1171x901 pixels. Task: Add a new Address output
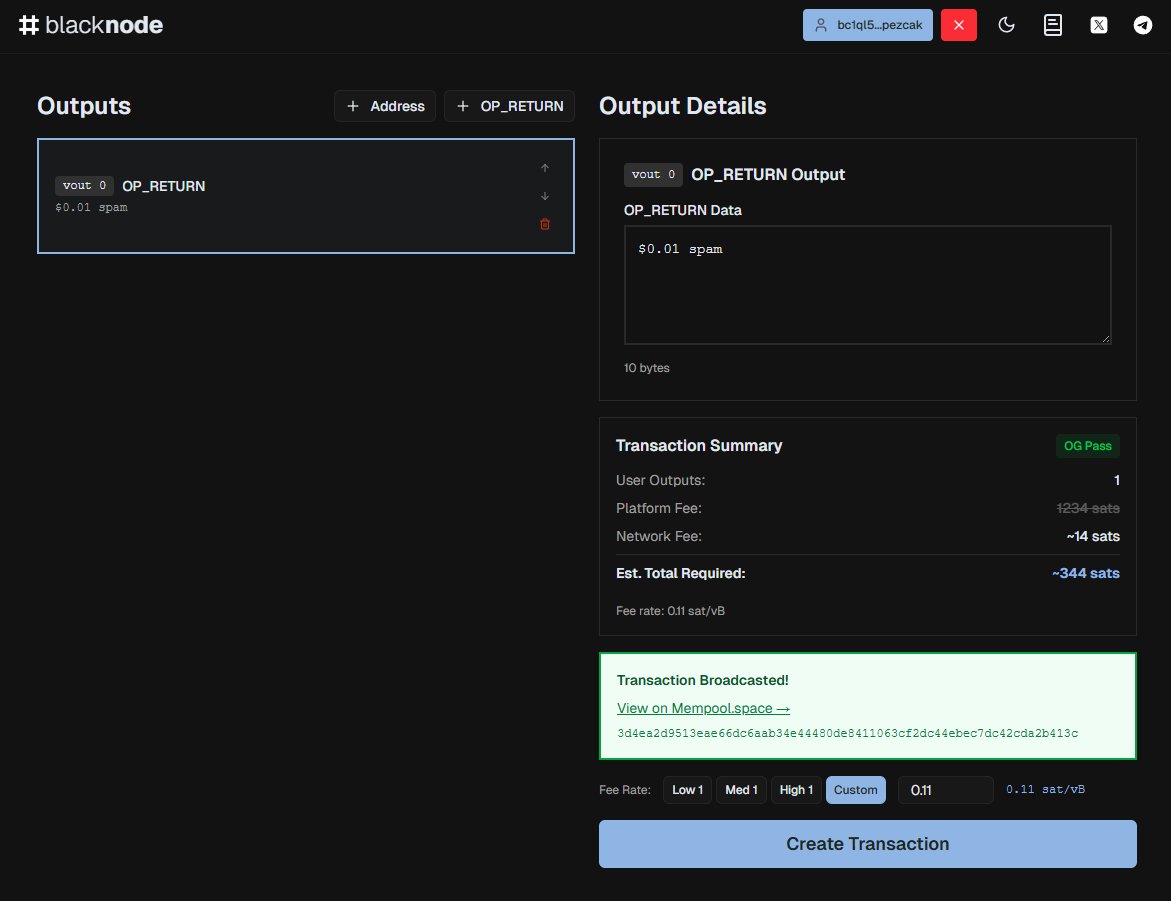click(385, 106)
